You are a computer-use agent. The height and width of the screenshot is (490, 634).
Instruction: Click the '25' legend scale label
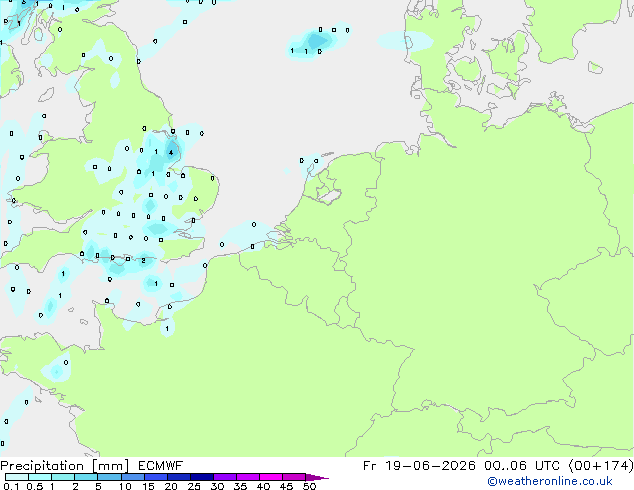point(194,486)
